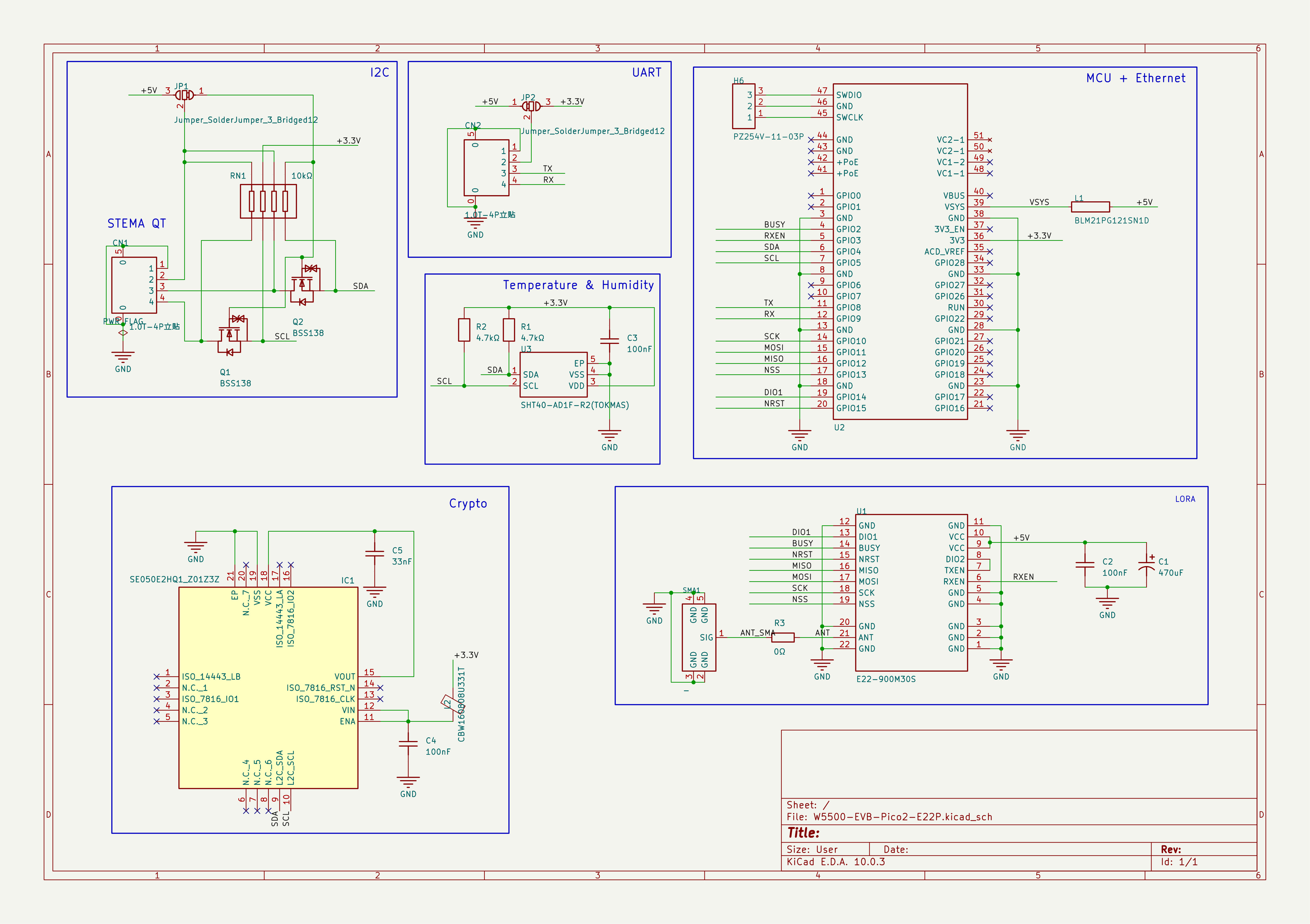Viewport: 1310px width, 924px height.
Task: Select the U1 E22-900M30S module body
Action: pyautogui.click(x=912, y=592)
